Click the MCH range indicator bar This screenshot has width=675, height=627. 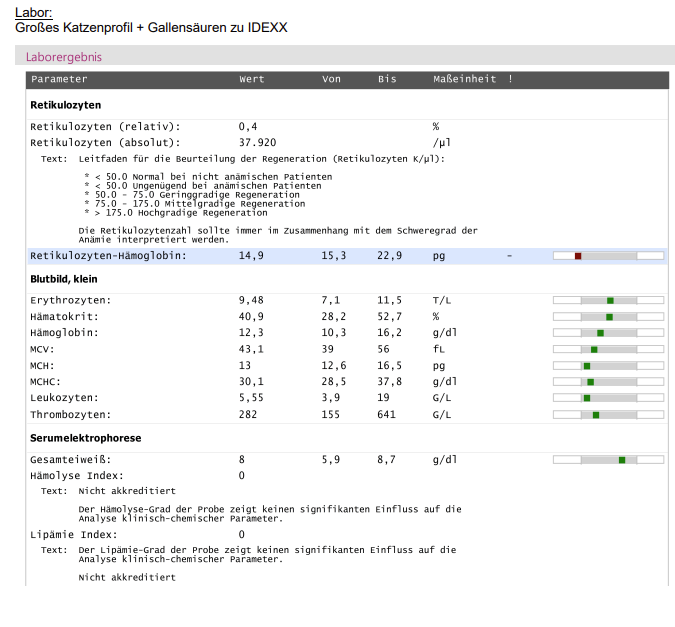608,366
